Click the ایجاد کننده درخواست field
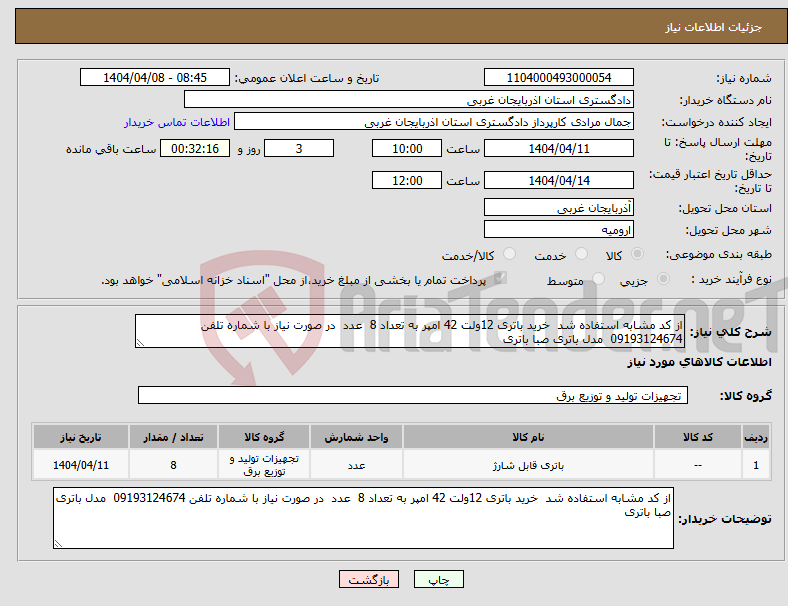This screenshot has width=788, height=606. pos(434,122)
